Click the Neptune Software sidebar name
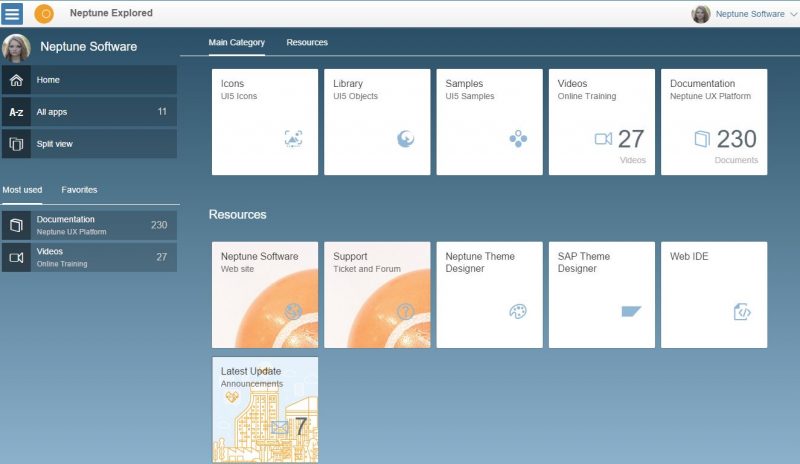 [x=89, y=47]
